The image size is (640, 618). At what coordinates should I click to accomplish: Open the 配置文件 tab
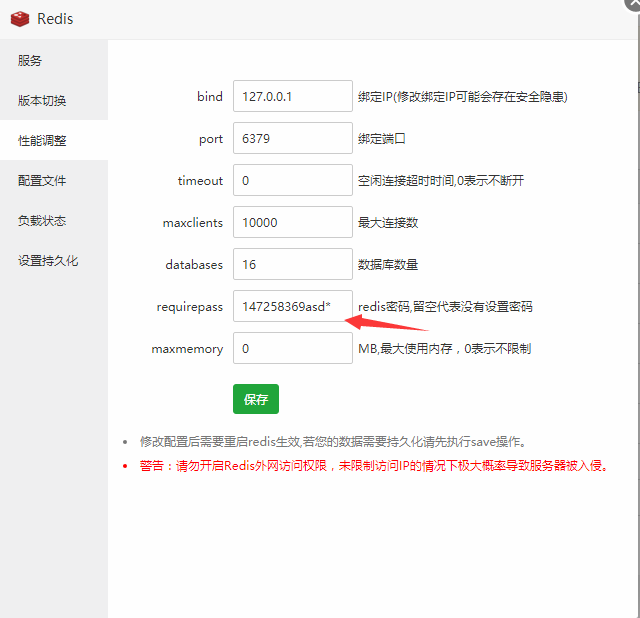point(42,181)
